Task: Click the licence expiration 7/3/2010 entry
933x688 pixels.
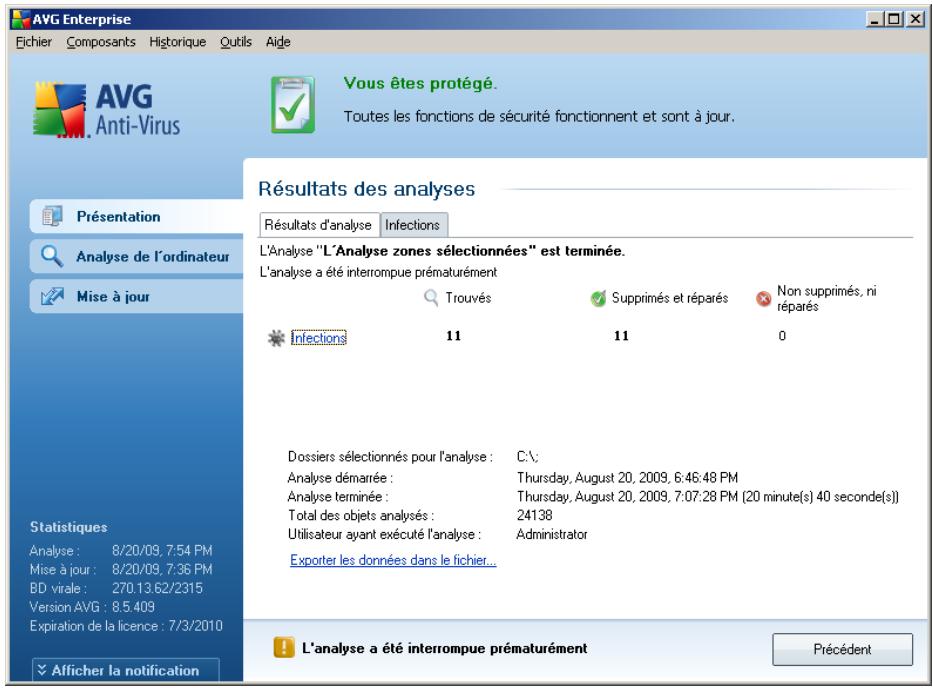Action: pyautogui.click(x=126, y=626)
